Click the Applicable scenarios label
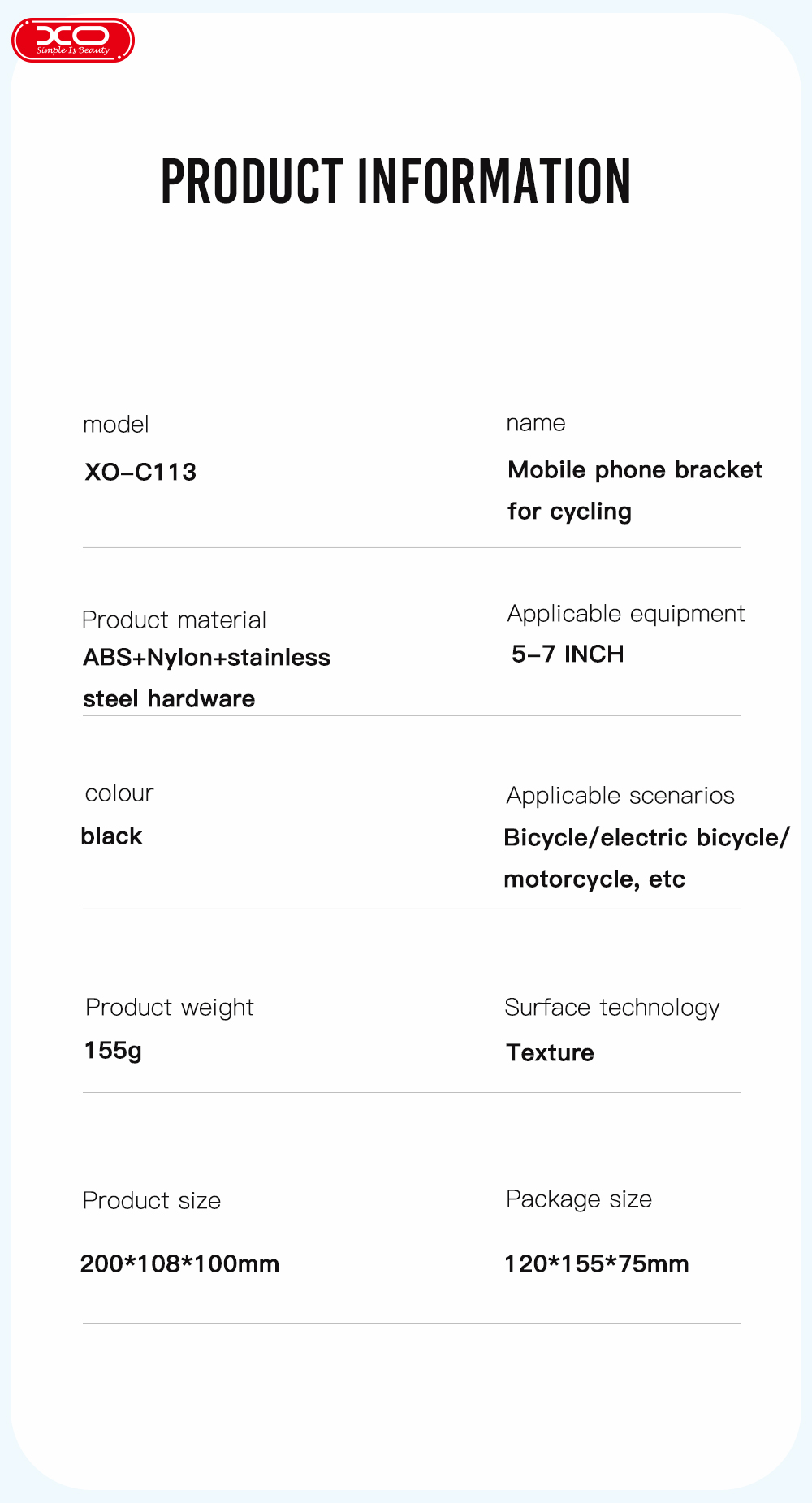Screen dimensions: 812x1503 [x=620, y=796]
